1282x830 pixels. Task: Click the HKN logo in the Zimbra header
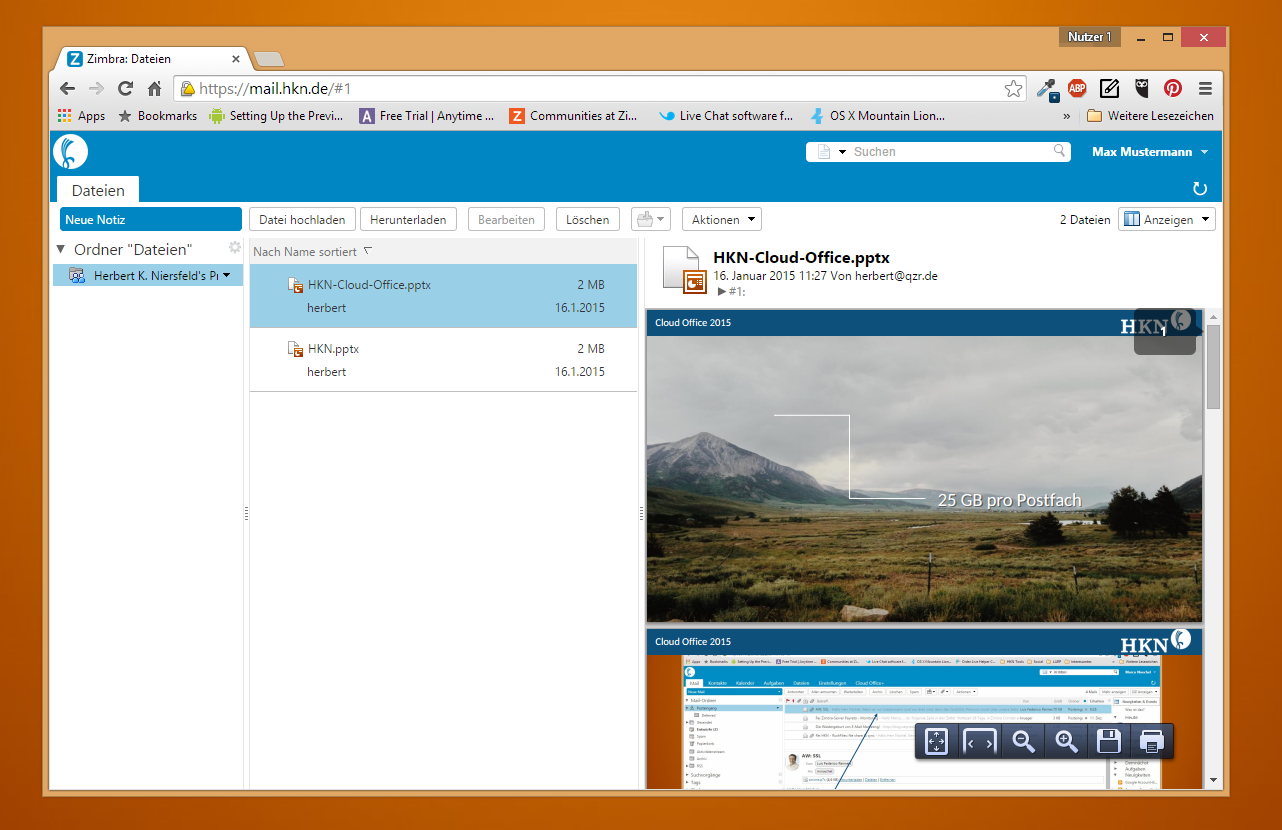click(x=71, y=151)
